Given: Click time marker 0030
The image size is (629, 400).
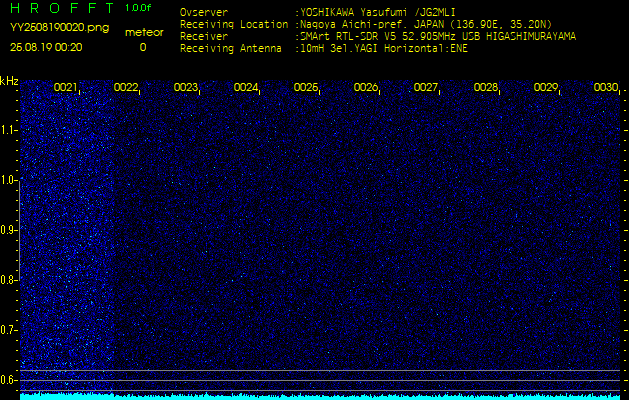Looking at the screenshot, I should (606, 87).
